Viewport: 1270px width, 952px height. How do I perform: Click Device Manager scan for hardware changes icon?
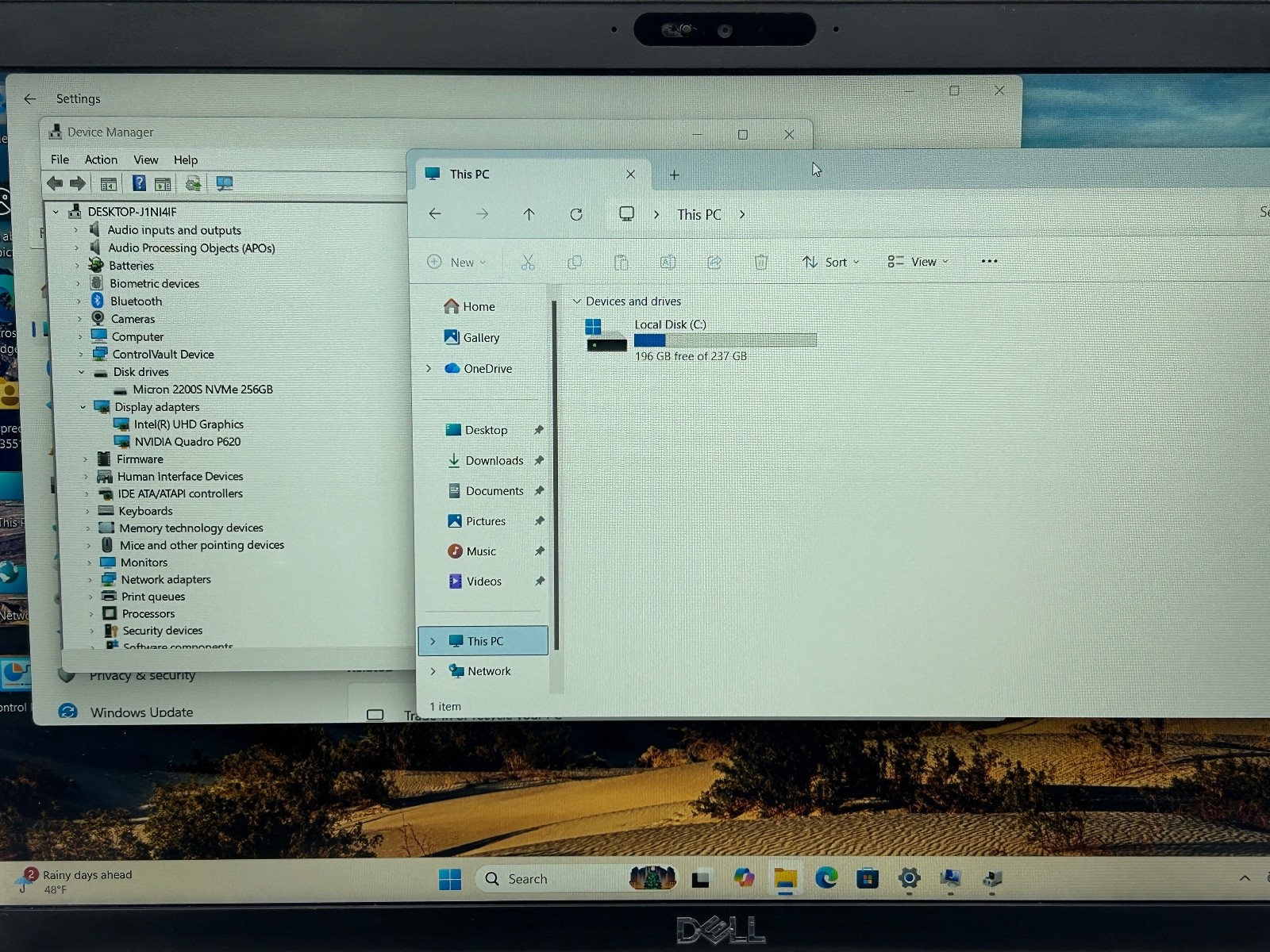225,184
